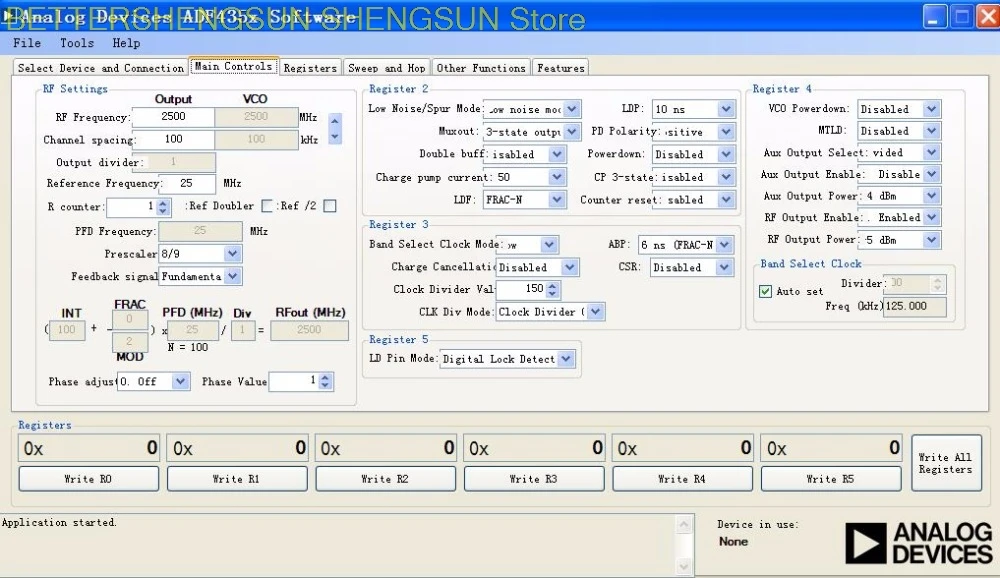The image size is (1000, 578).
Task: Minimize the ADF435x Software window
Action: click(935, 17)
